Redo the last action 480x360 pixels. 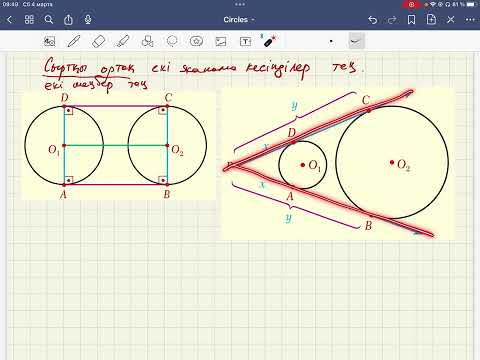[392, 20]
